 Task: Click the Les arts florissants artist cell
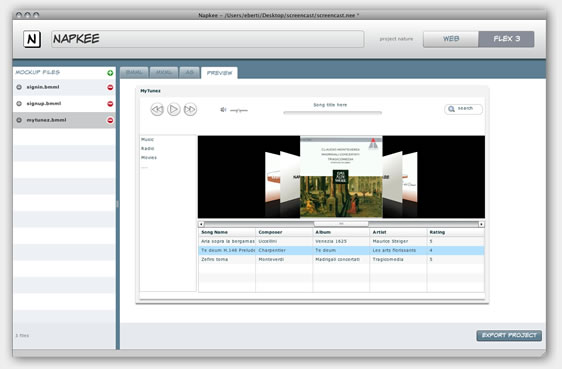[398, 250]
